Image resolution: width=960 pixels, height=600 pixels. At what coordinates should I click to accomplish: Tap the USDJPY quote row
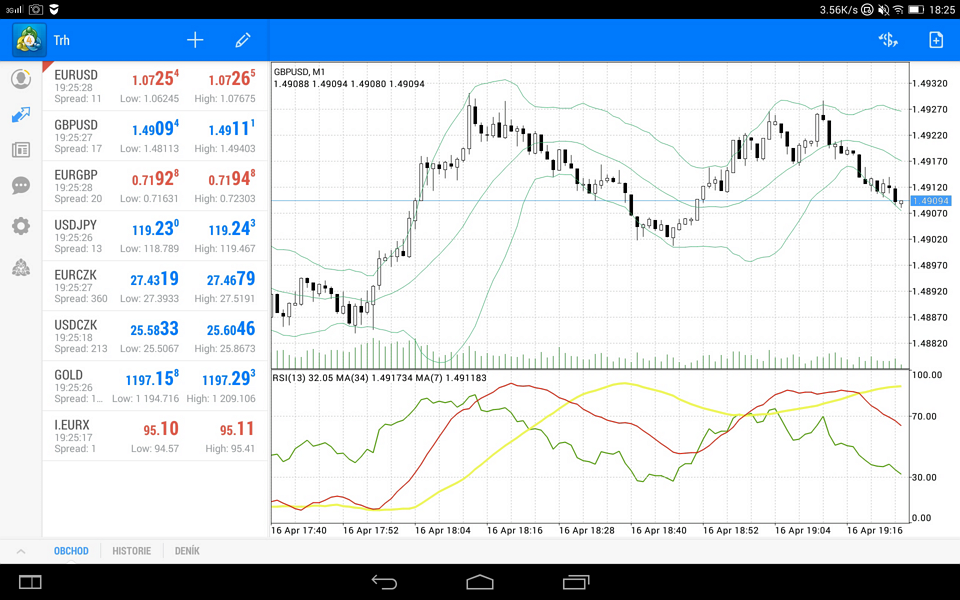(155, 236)
